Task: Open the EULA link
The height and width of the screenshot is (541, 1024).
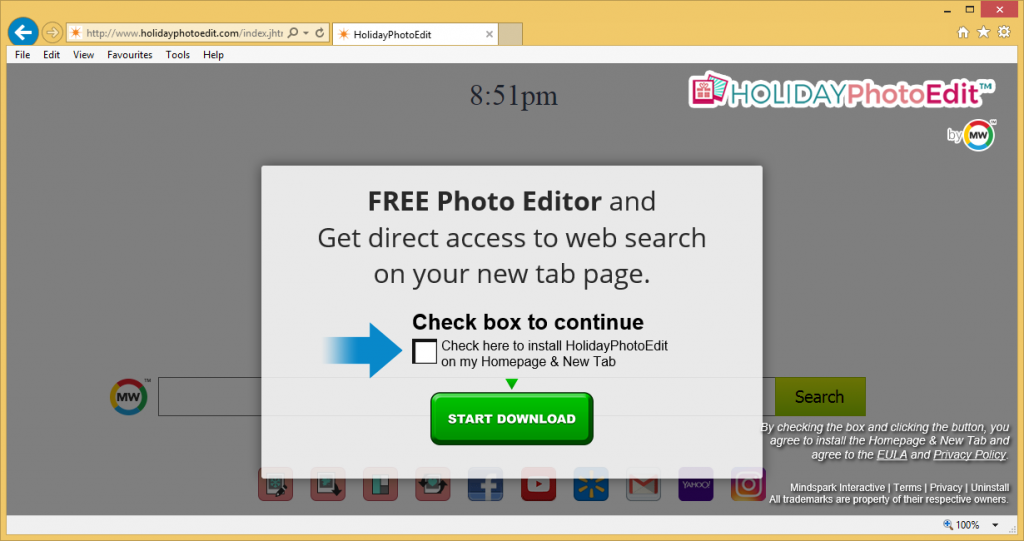Action: (892, 455)
